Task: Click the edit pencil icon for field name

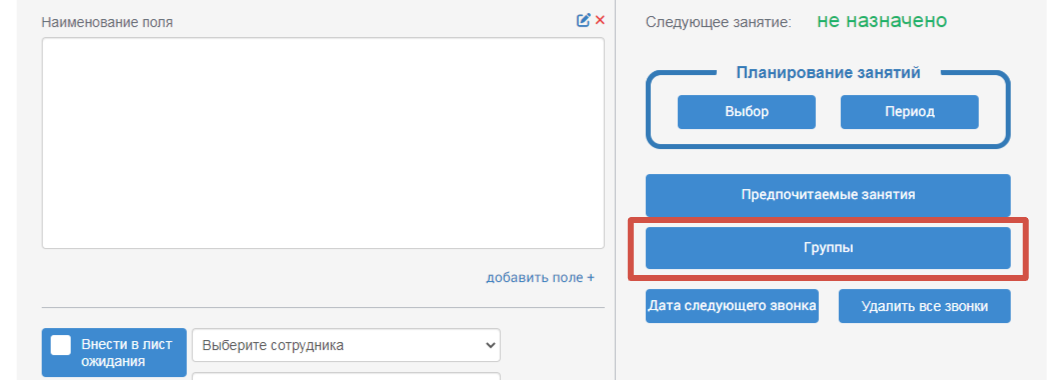Action: coord(584,20)
